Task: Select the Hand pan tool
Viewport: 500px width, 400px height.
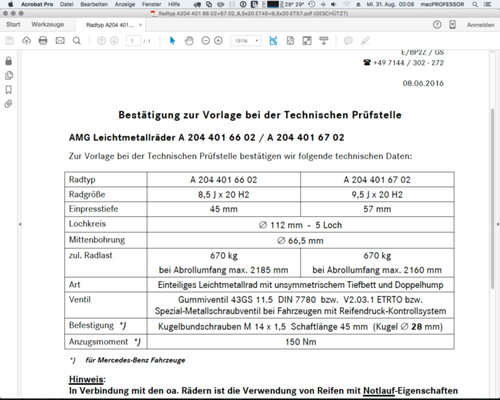Action: click(x=189, y=41)
